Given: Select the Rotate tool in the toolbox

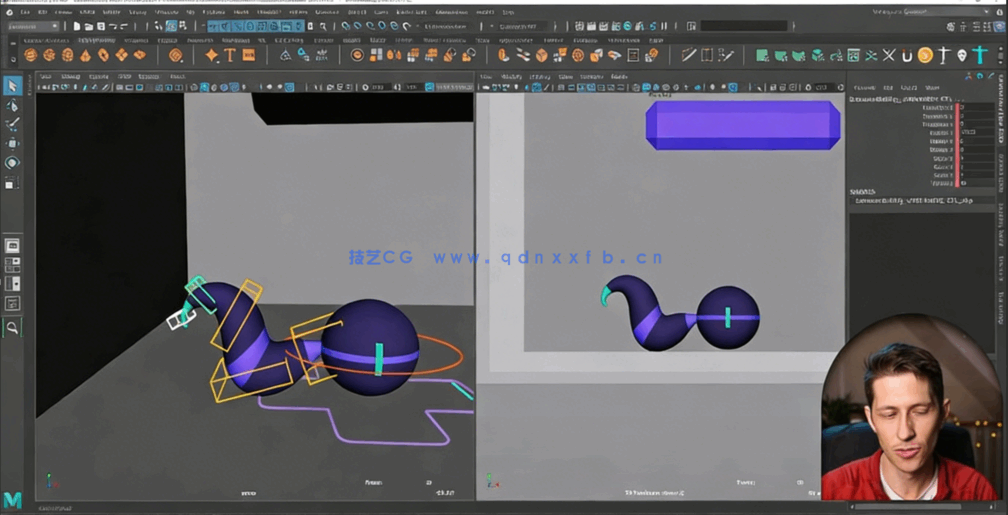Looking at the screenshot, I should coord(12,163).
